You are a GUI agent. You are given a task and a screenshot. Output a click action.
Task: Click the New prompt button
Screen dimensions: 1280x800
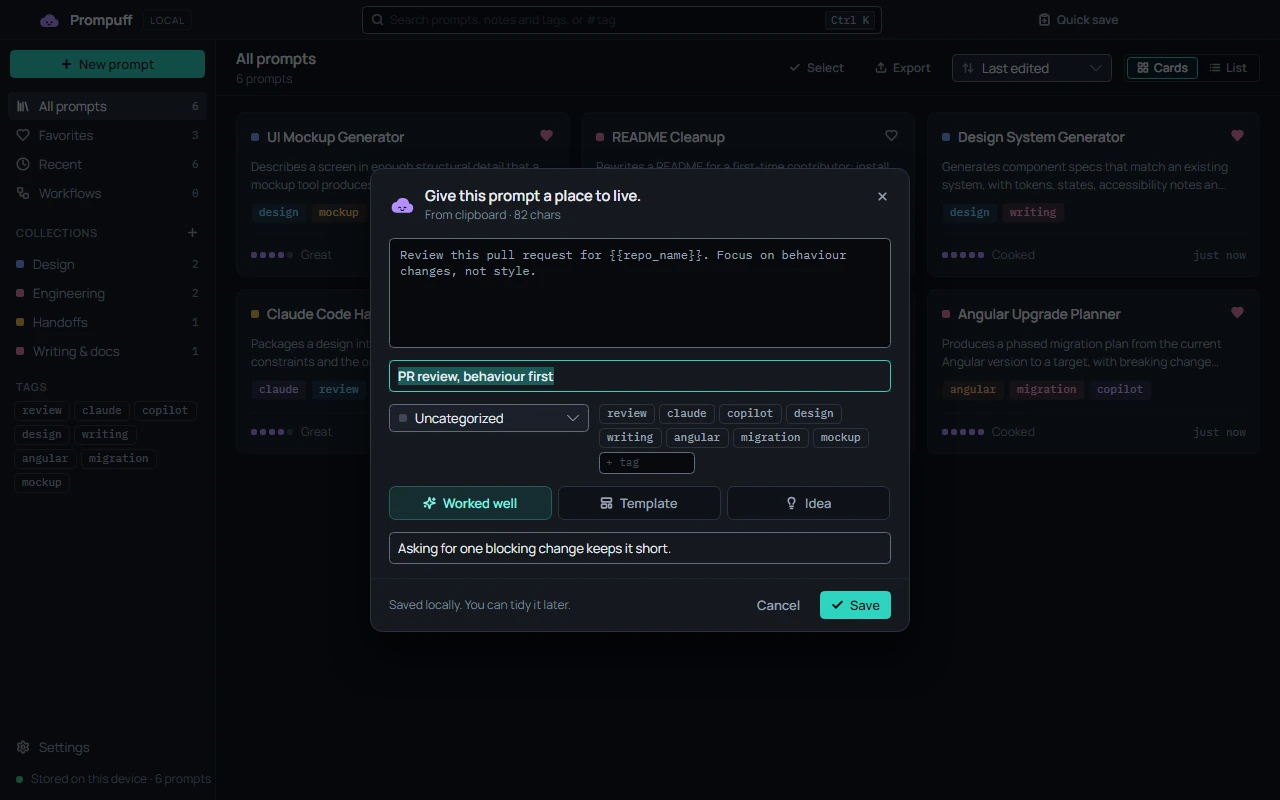tap(107, 64)
